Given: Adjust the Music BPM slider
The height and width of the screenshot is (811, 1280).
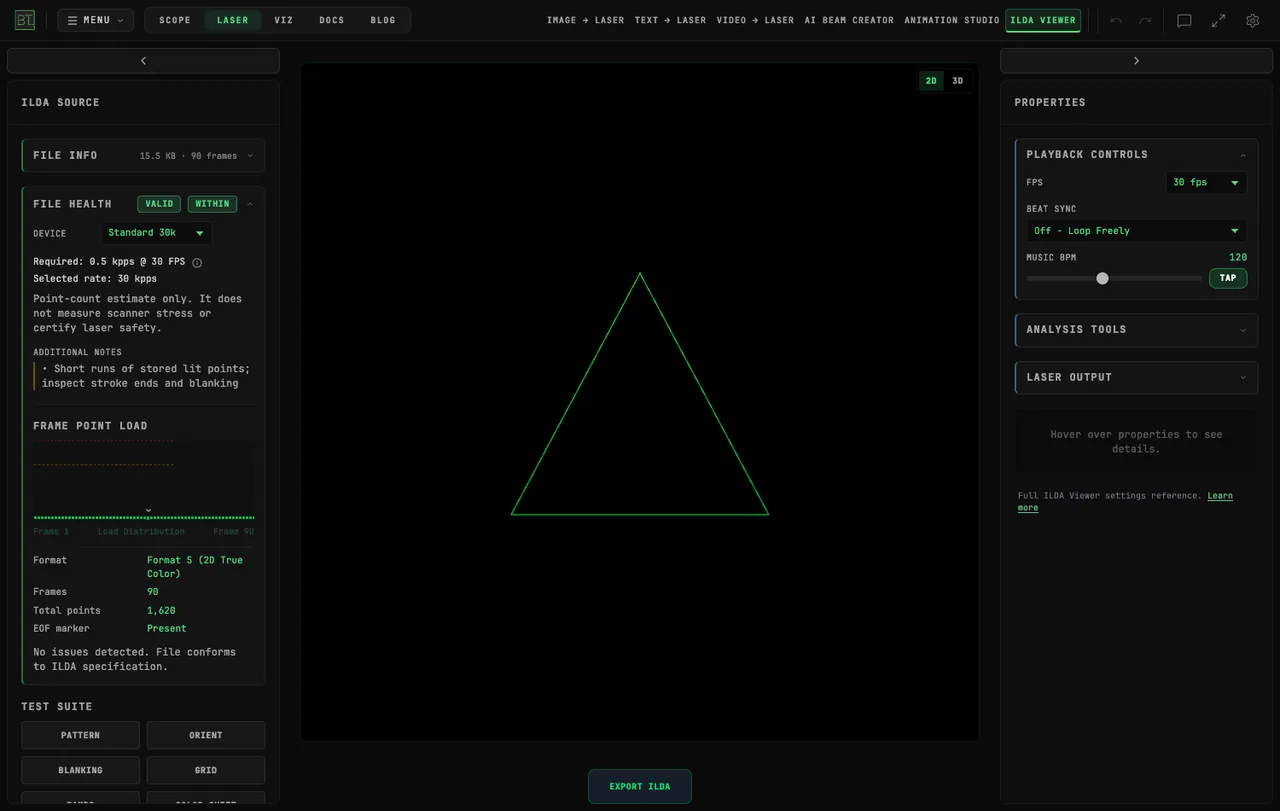Looking at the screenshot, I should [x=1114, y=278].
